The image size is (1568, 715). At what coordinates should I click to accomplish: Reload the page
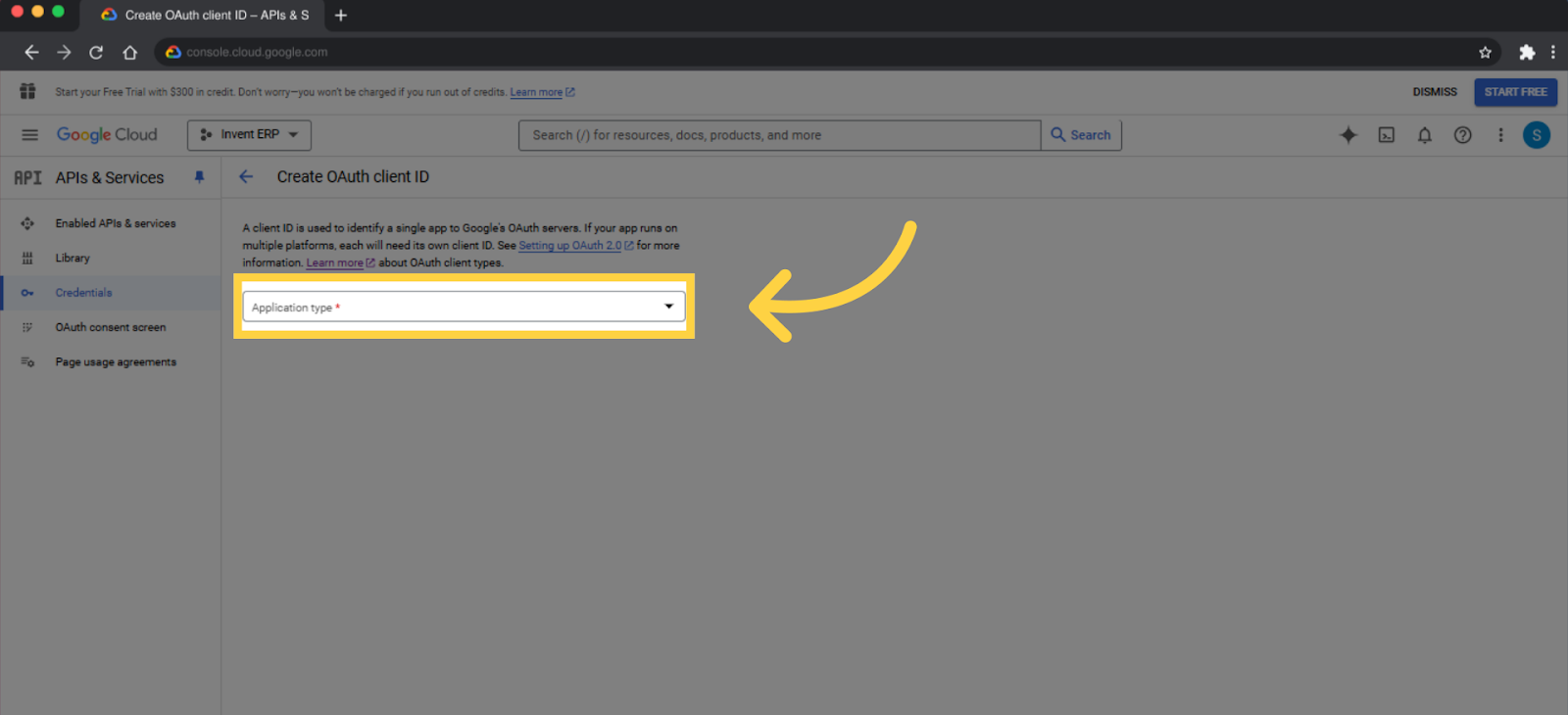click(x=96, y=52)
